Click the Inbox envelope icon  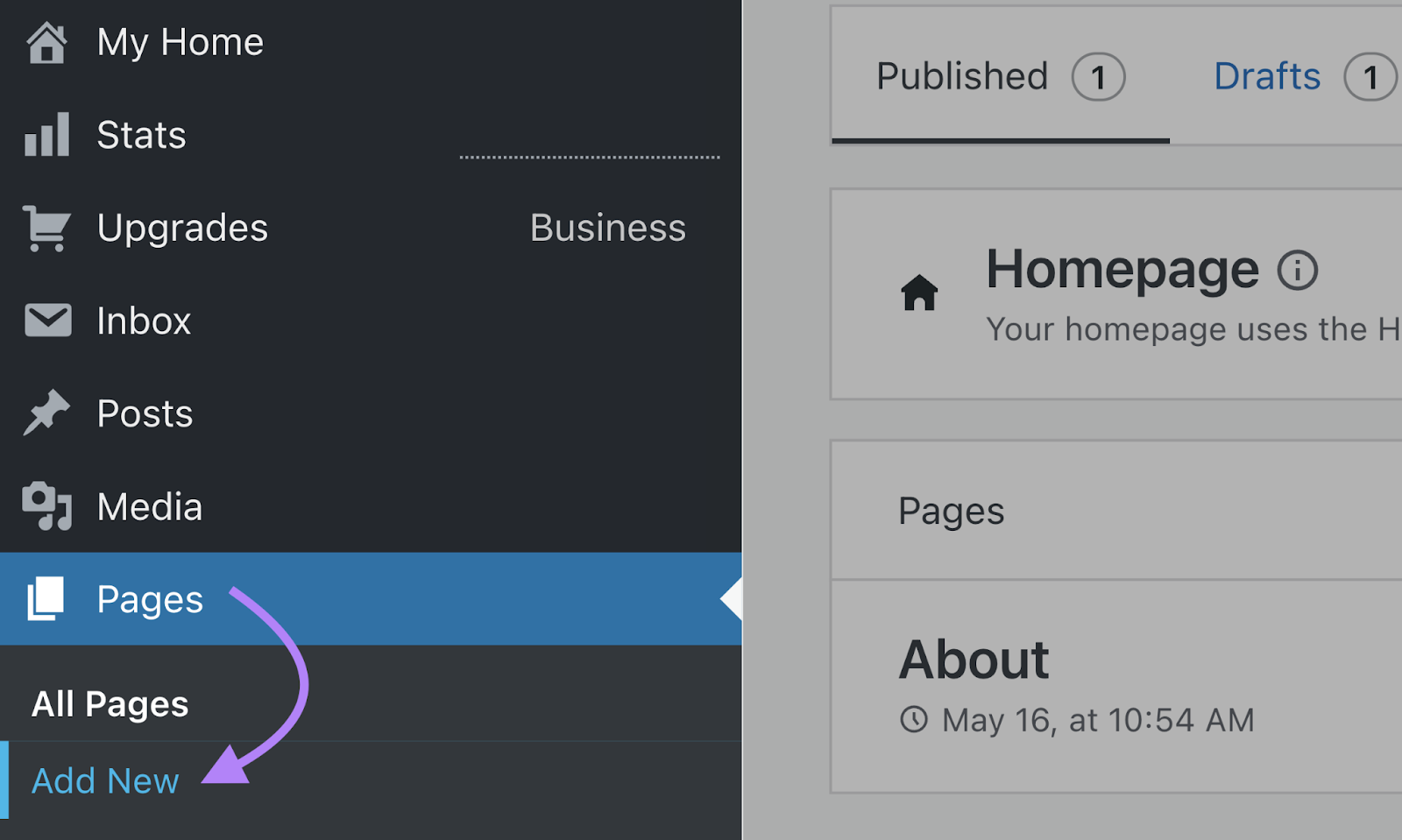point(46,321)
